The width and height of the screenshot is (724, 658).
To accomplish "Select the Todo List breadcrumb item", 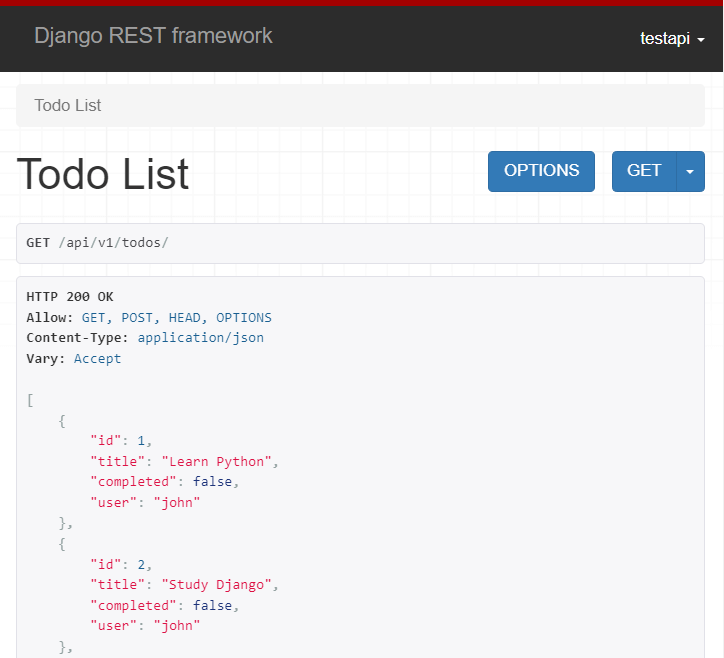I will [68, 105].
